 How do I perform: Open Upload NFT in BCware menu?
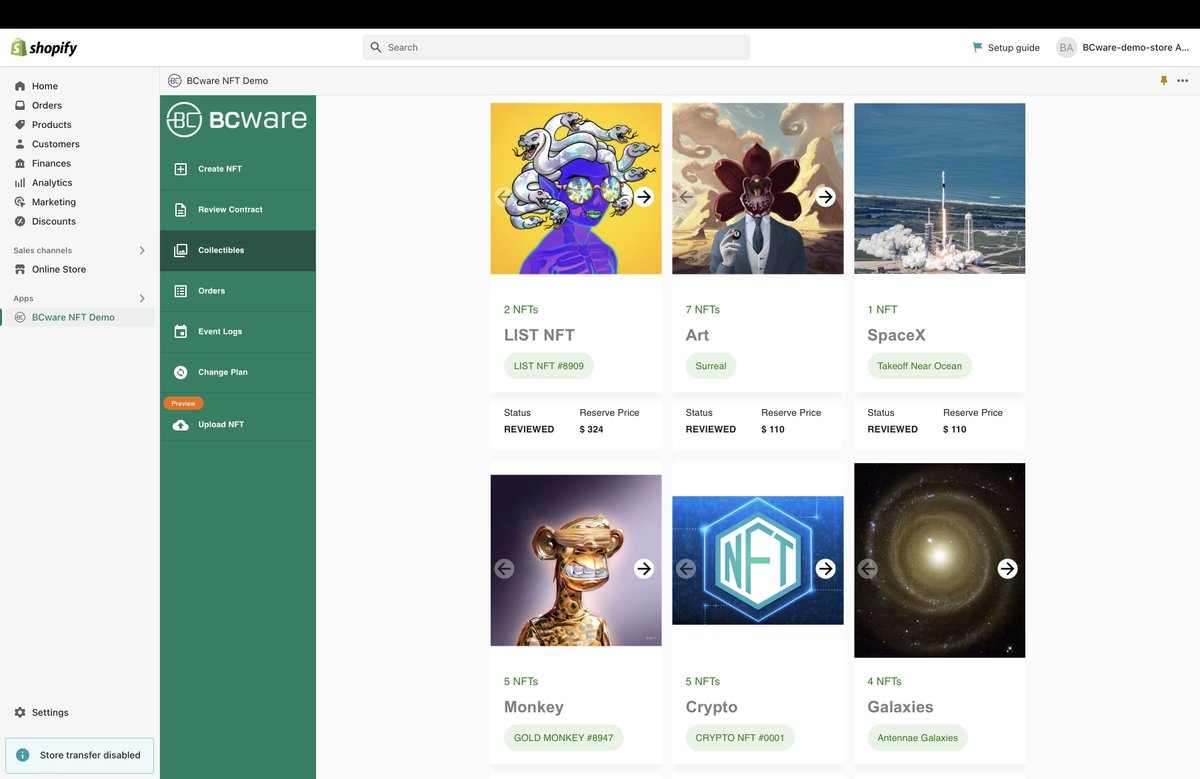click(x=238, y=425)
